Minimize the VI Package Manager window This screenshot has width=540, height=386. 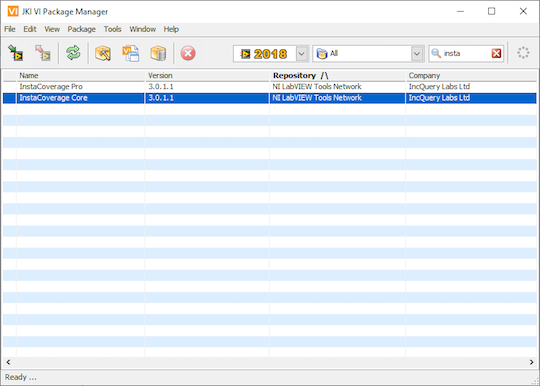(x=460, y=11)
